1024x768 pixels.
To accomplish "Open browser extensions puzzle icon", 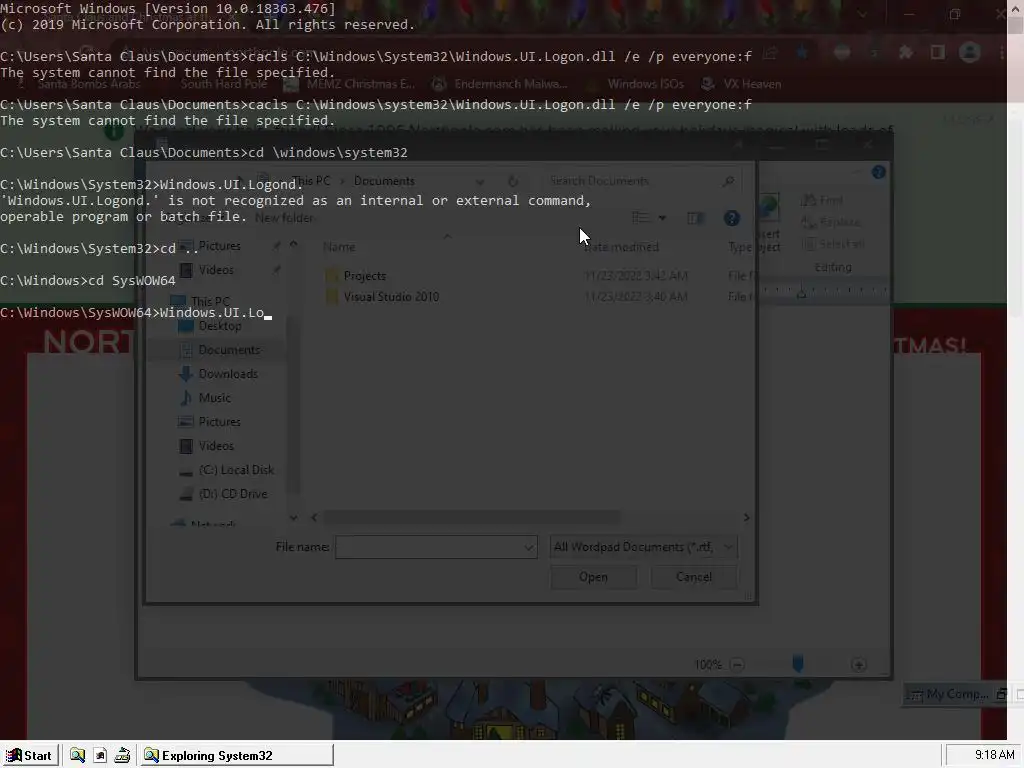I will click(905, 52).
